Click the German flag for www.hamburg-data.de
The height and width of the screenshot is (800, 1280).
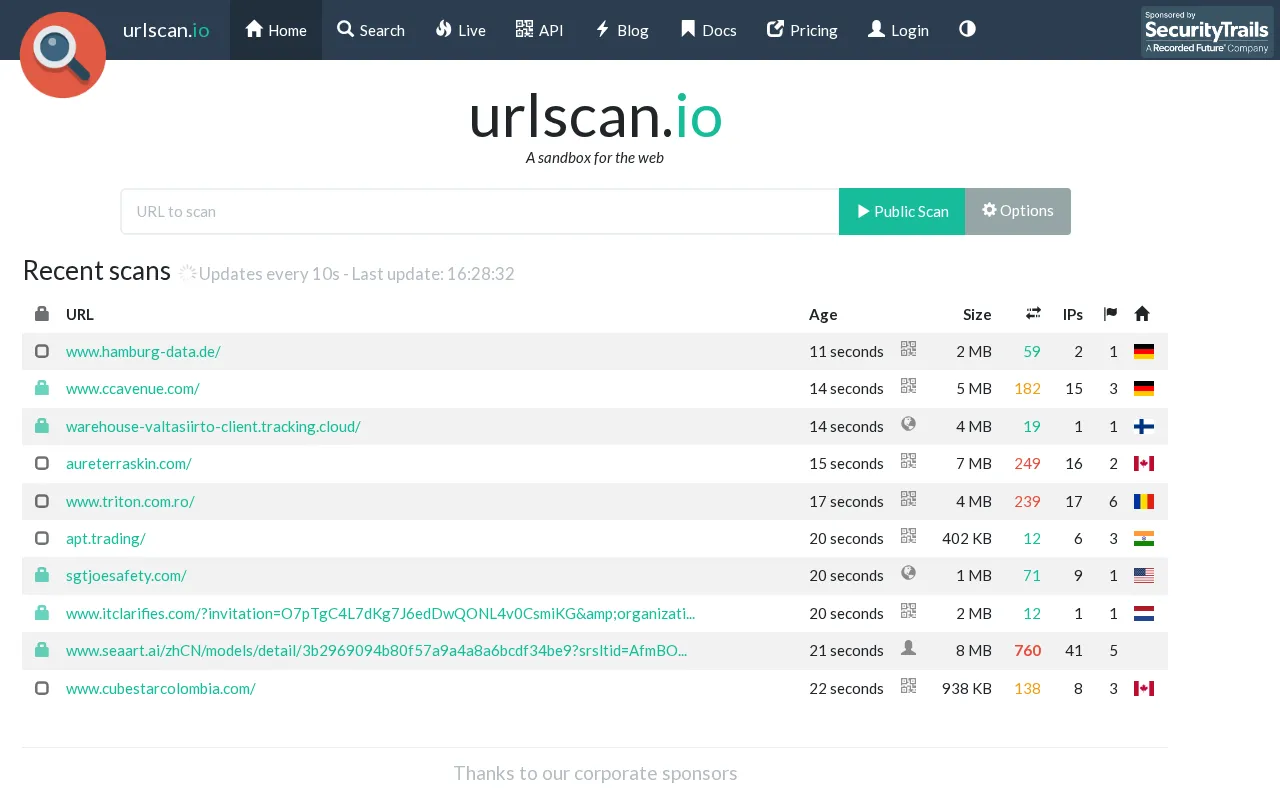tap(1144, 351)
